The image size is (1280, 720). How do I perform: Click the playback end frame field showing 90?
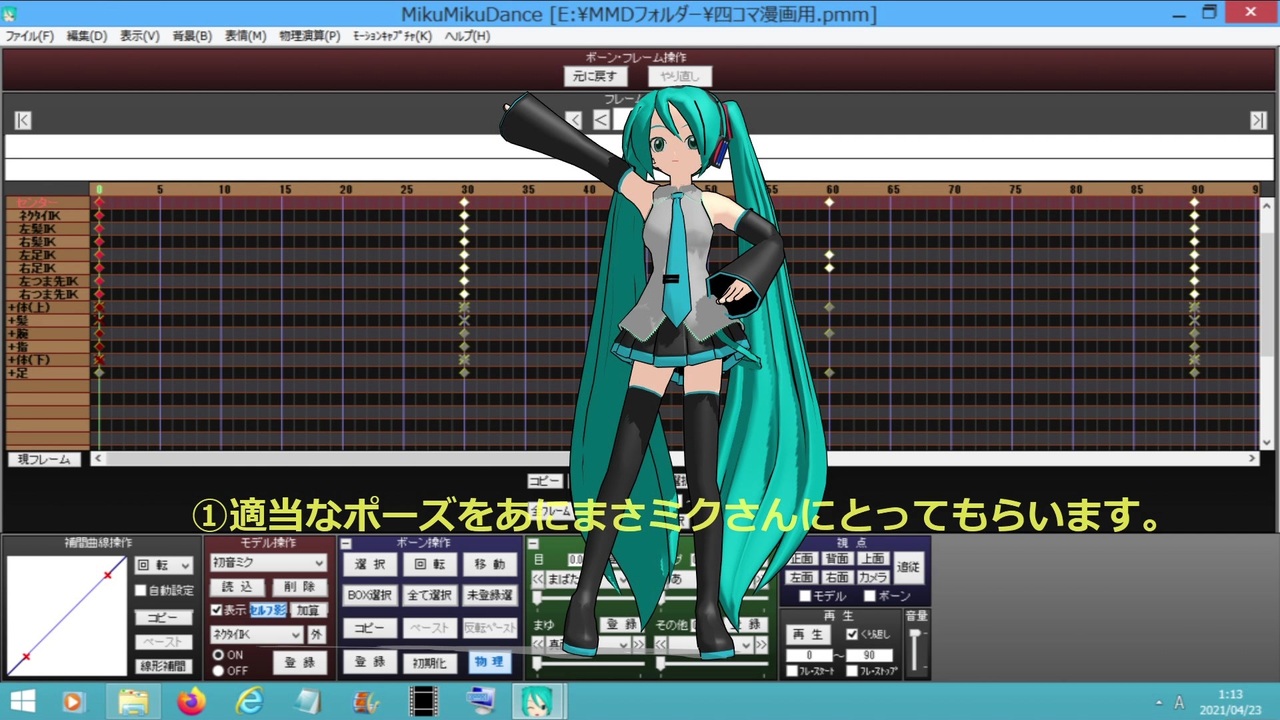[869, 655]
